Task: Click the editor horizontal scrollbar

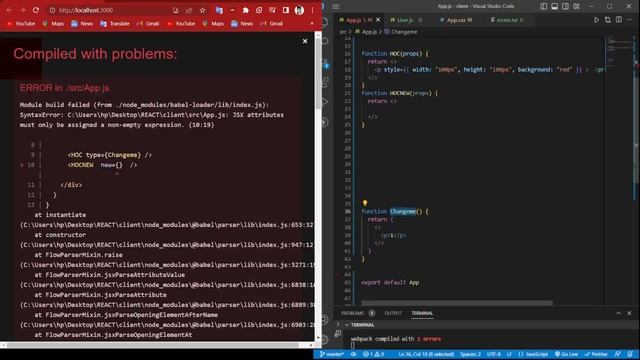Action: 457,303
